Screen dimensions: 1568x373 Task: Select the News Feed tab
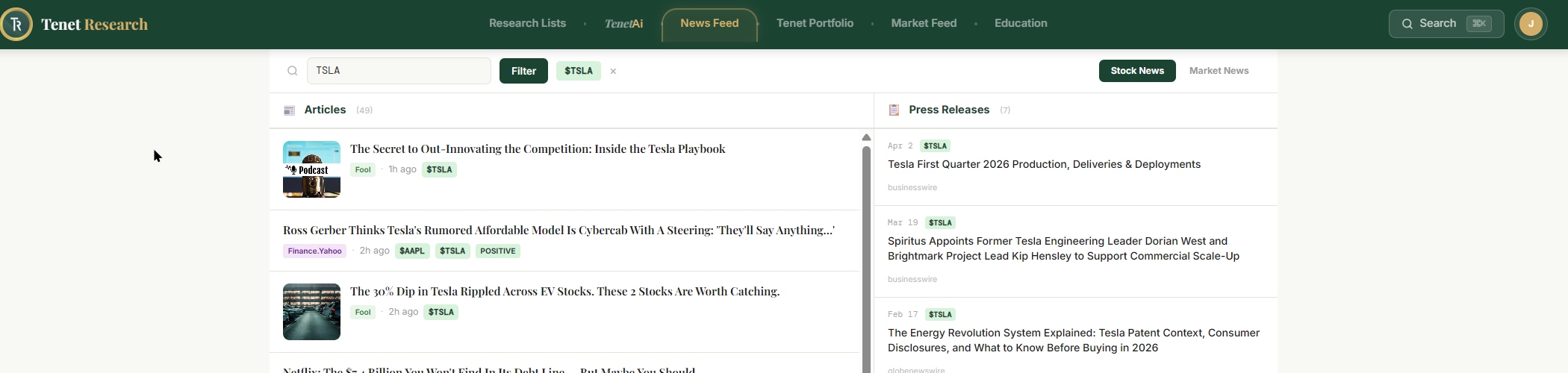(x=709, y=24)
